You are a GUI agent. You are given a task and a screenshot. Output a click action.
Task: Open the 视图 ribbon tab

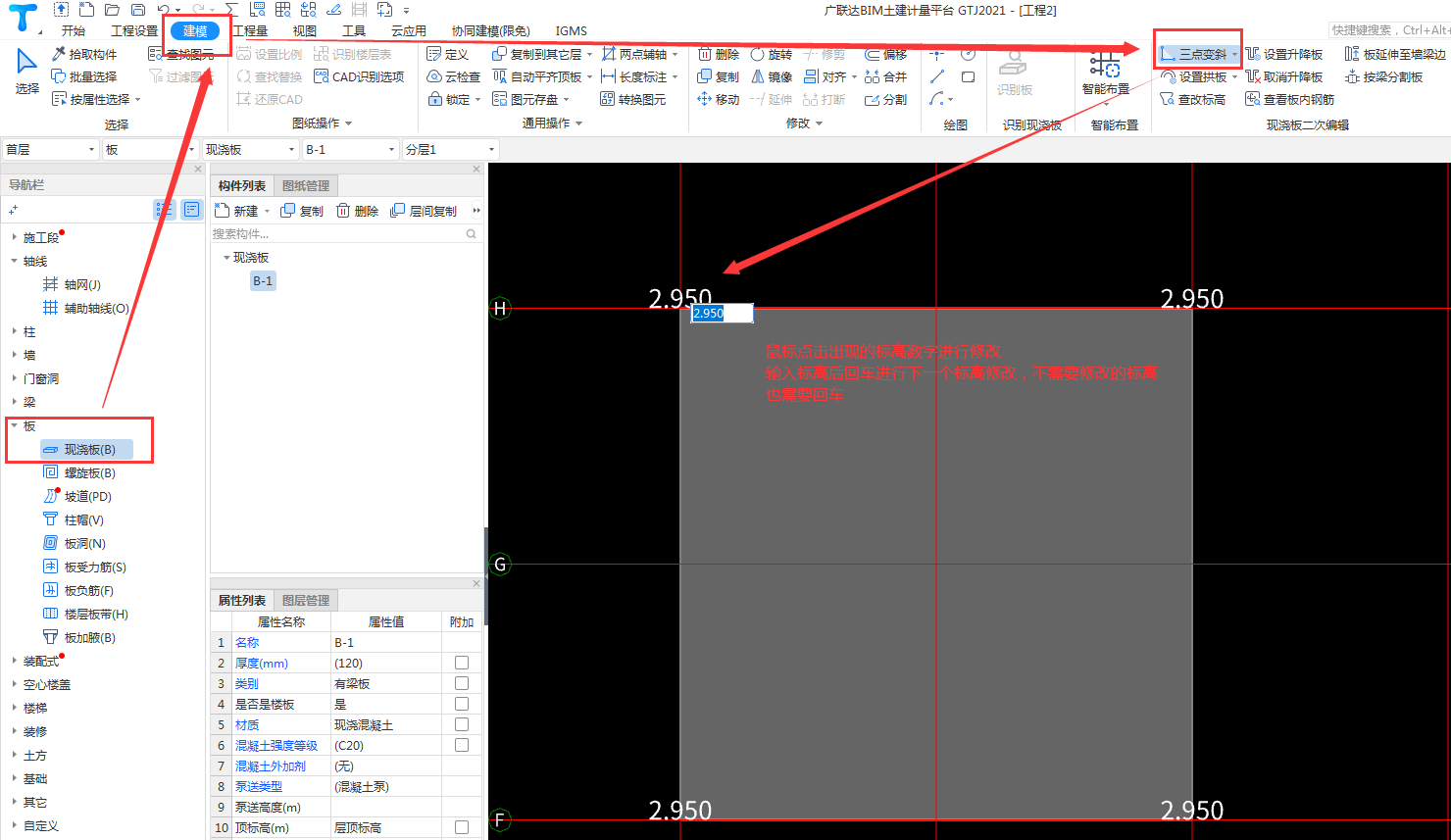(x=305, y=31)
